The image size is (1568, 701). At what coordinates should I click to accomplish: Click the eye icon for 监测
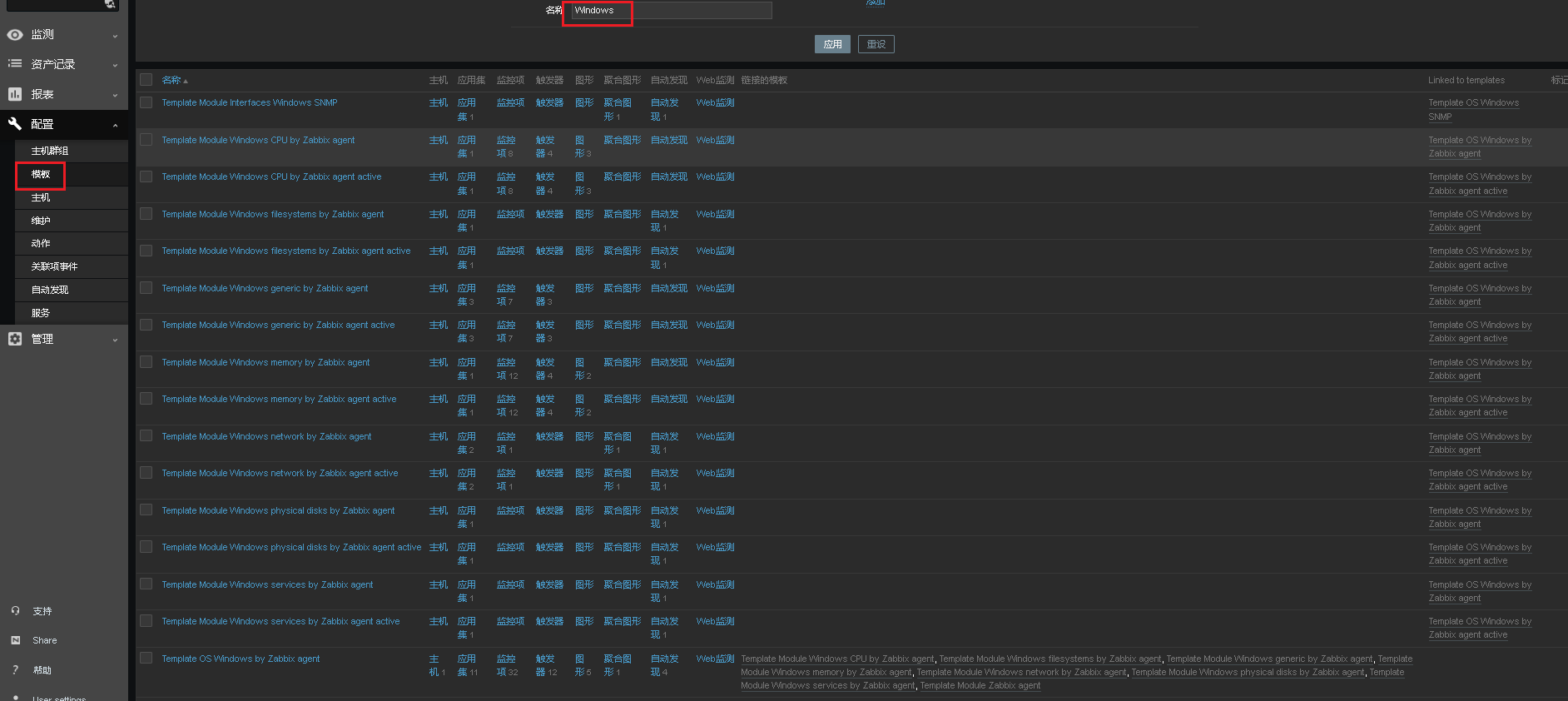pyautogui.click(x=15, y=35)
